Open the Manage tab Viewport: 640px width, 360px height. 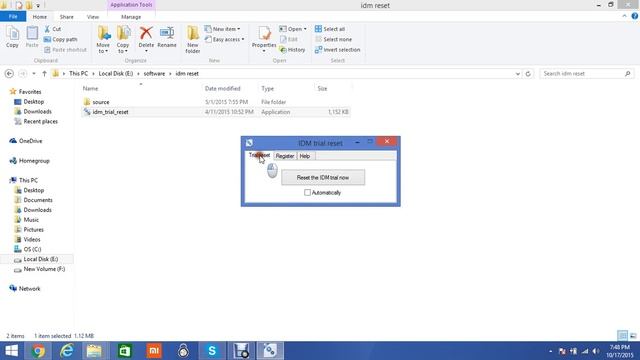point(131,17)
